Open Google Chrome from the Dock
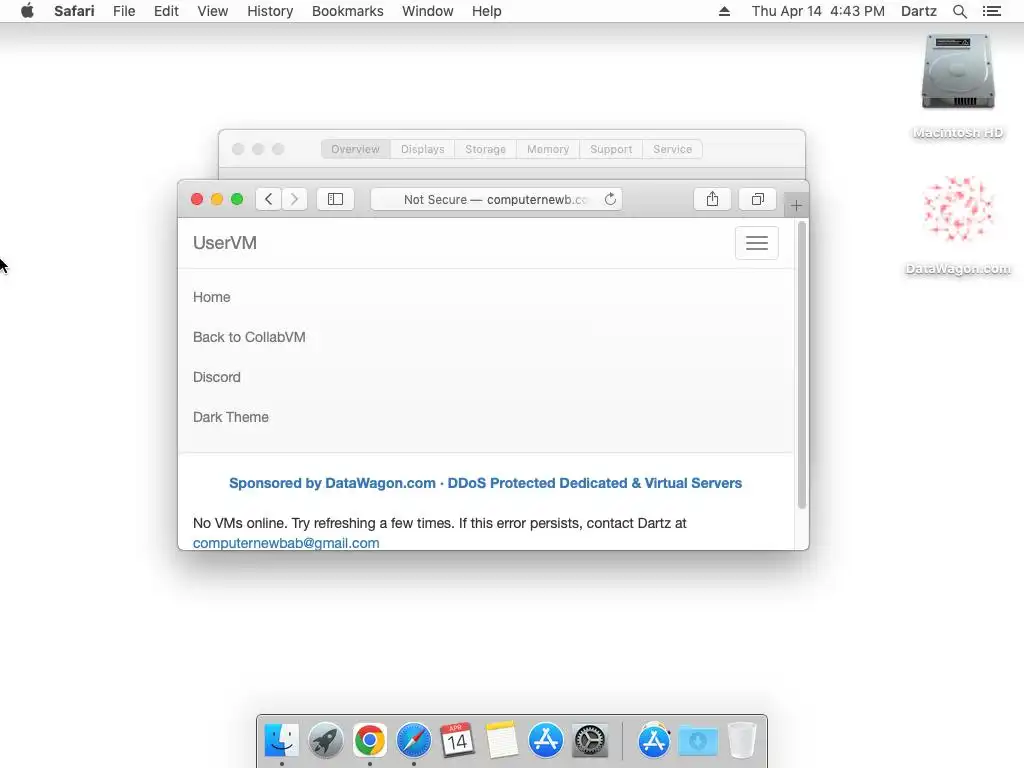 [370, 741]
